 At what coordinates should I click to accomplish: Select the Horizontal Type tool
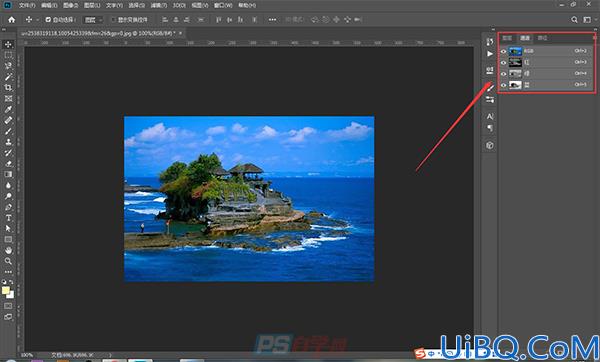click(x=8, y=218)
